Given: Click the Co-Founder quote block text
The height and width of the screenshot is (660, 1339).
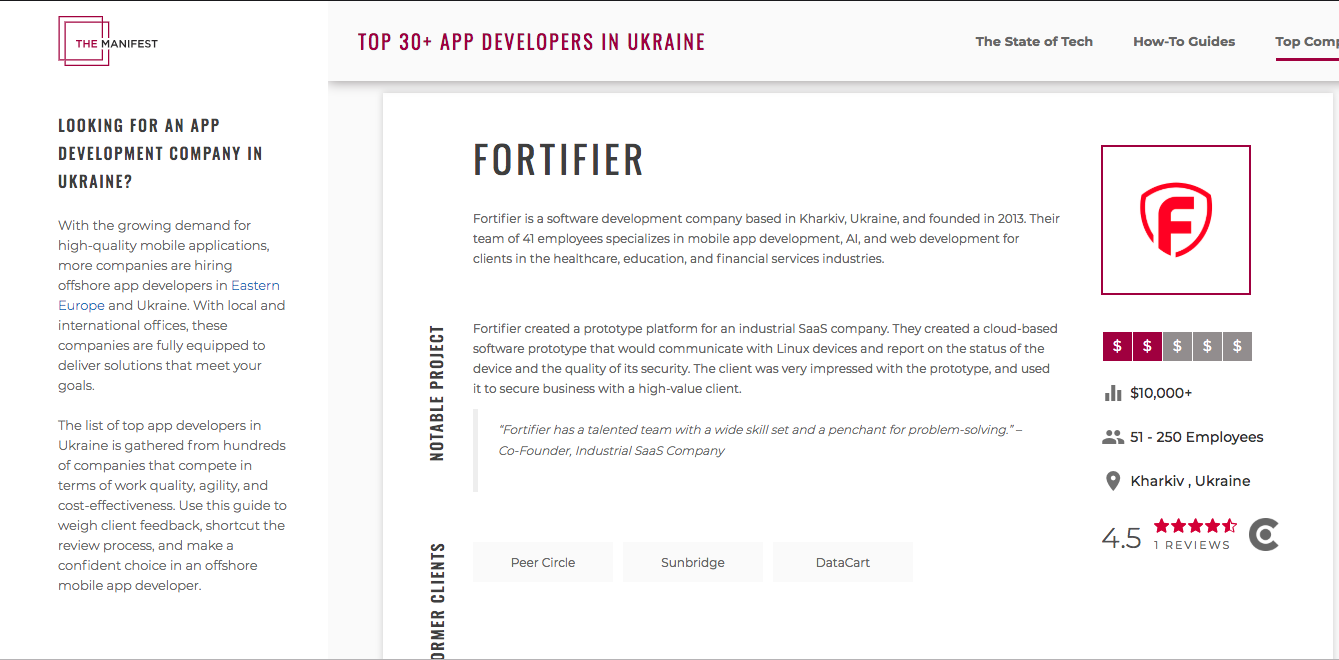Looking at the screenshot, I should (x=760, y=440).
